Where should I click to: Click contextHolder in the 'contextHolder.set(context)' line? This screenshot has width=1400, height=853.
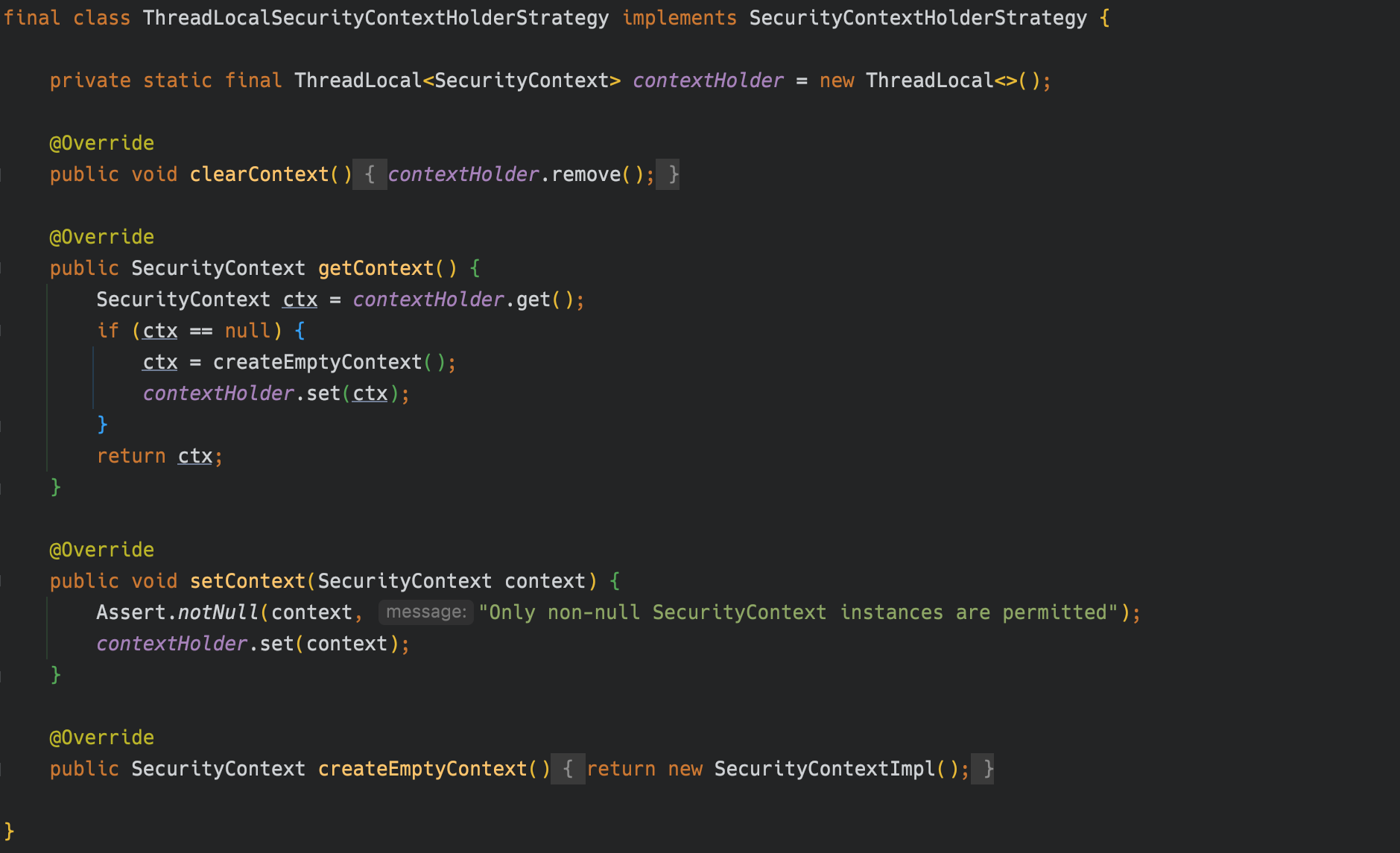pos(171,644)
